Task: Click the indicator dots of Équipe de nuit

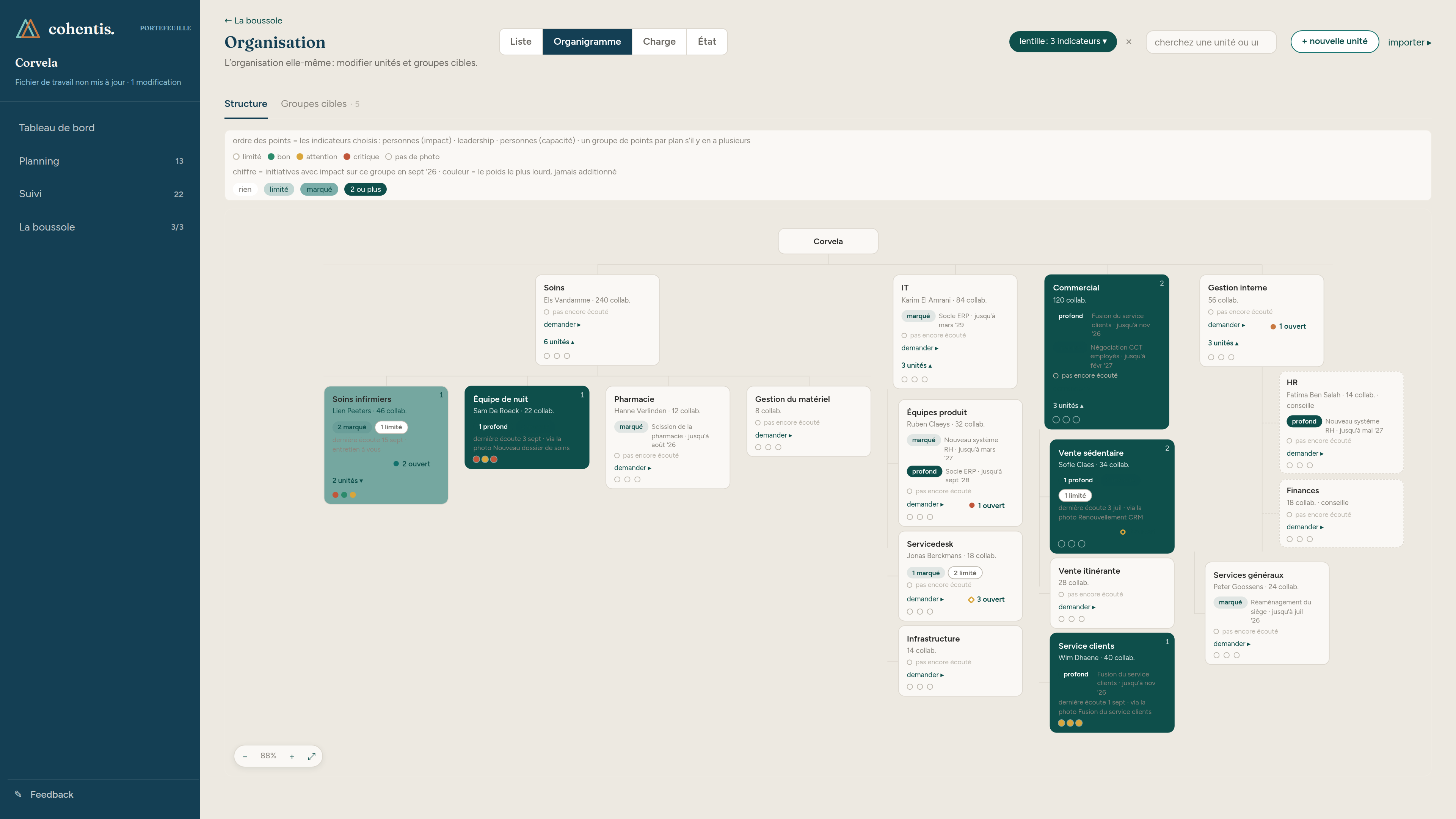Action: pos(485,459)
